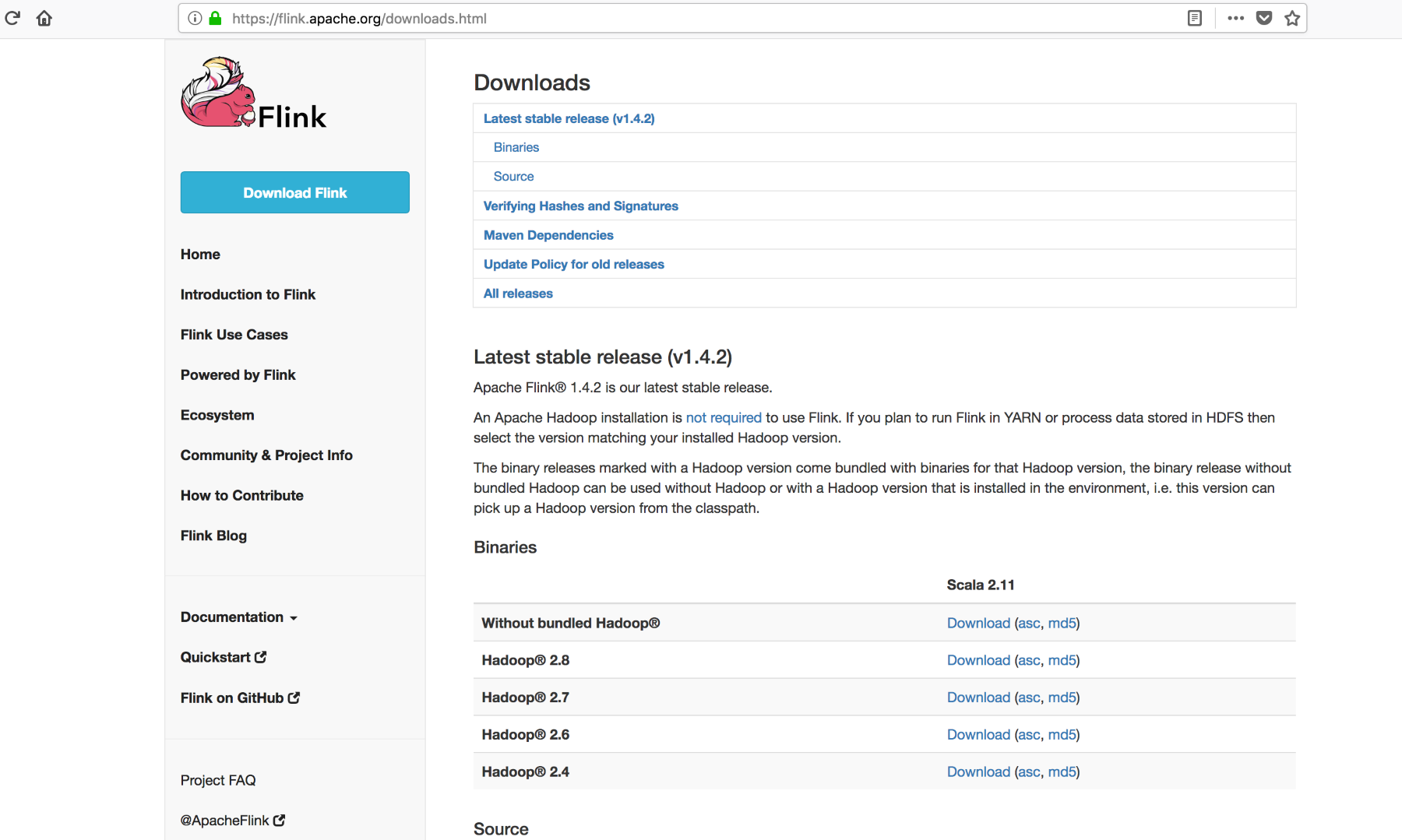Jump to Update Policy for old releases
Screen dimensions: 1402x840
574,264
